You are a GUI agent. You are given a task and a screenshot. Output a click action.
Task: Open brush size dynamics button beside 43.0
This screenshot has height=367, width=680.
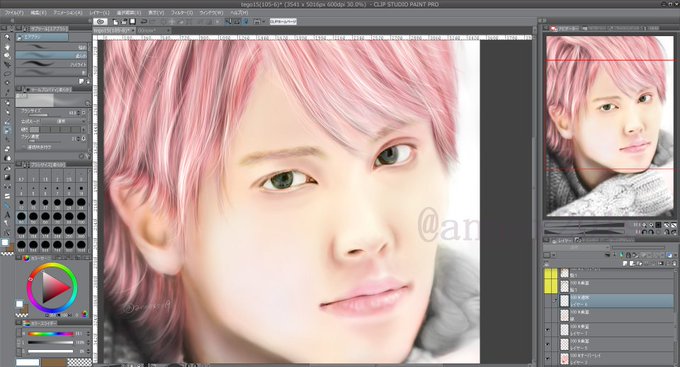84,112
